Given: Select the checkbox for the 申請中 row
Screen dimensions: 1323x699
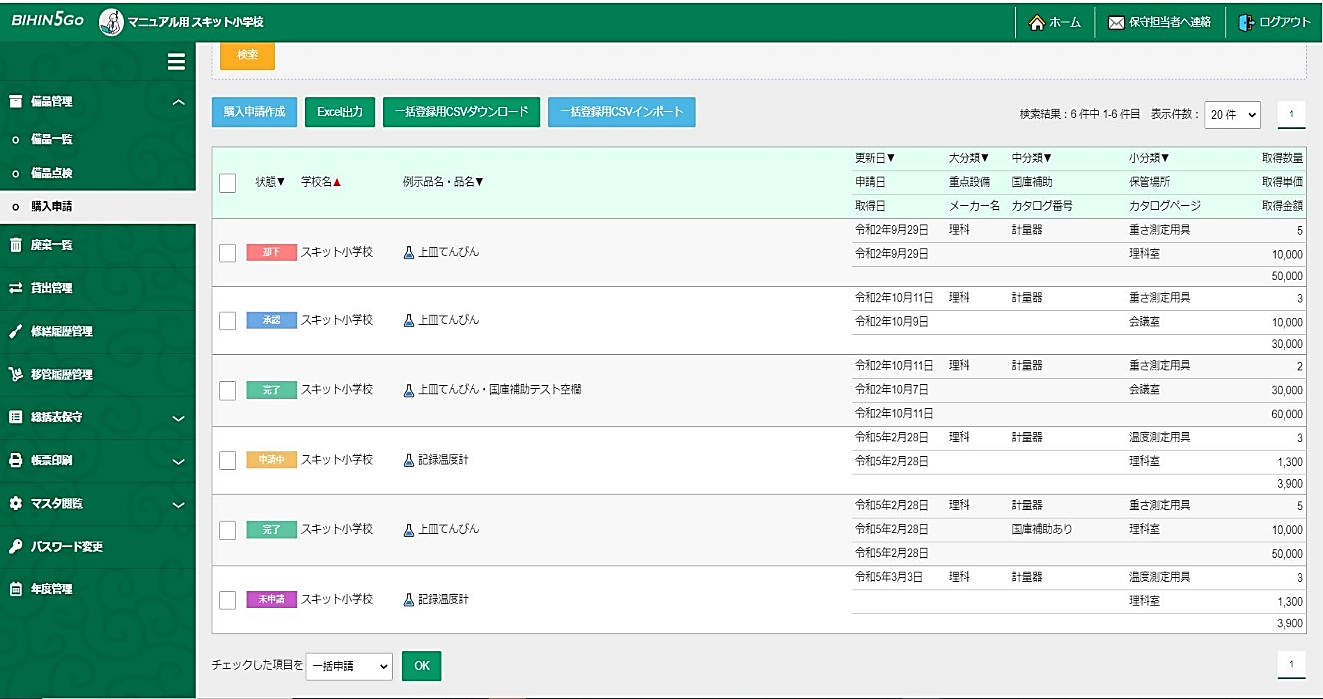Looking at the screenshot, I should pos(227,460).
